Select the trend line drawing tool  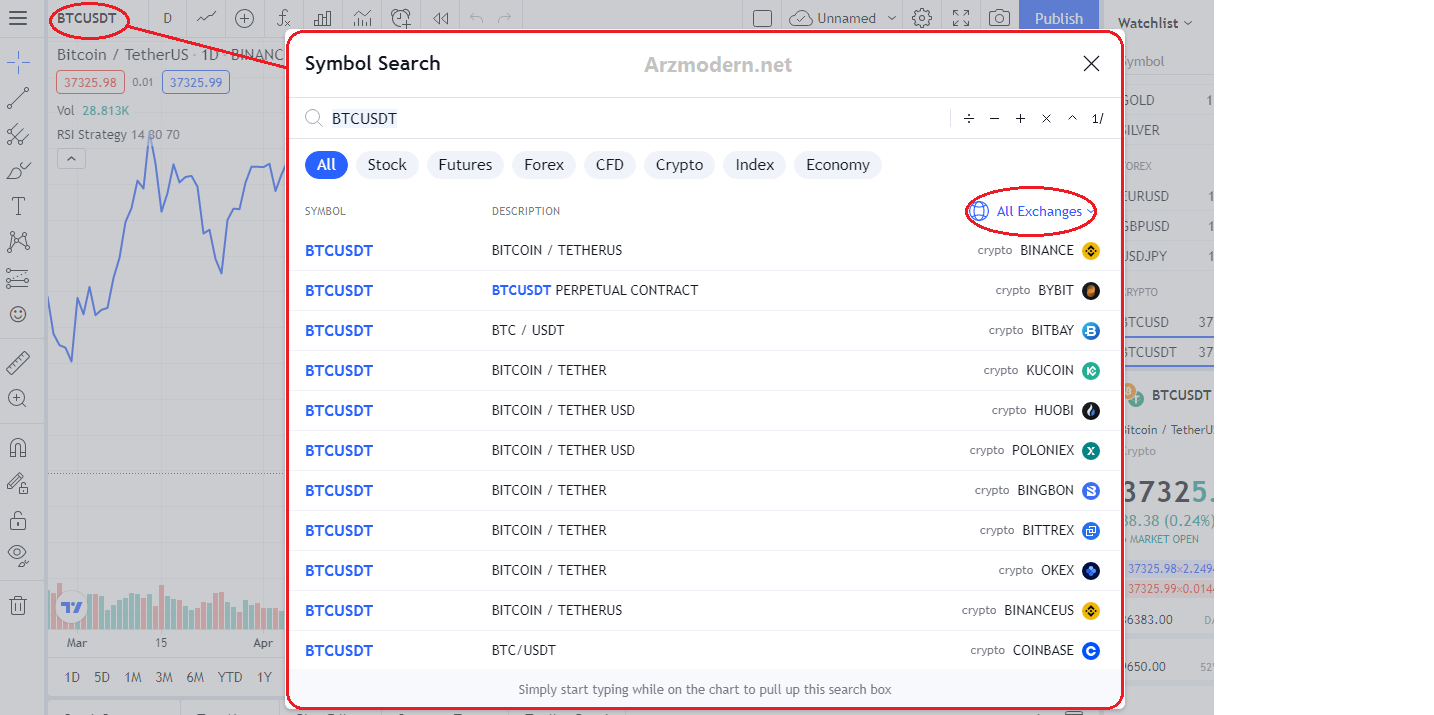pyautogui.click(x=18, y=98)
